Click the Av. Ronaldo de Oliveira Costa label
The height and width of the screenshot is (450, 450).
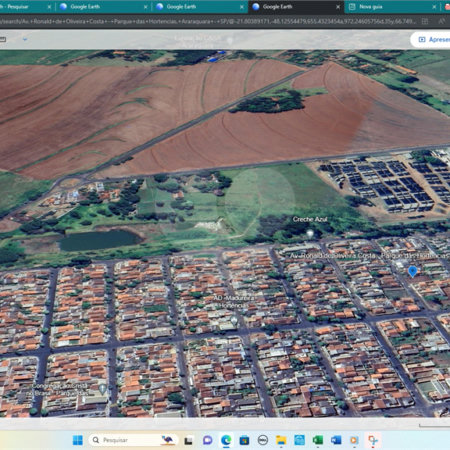(x=333, y=256)
